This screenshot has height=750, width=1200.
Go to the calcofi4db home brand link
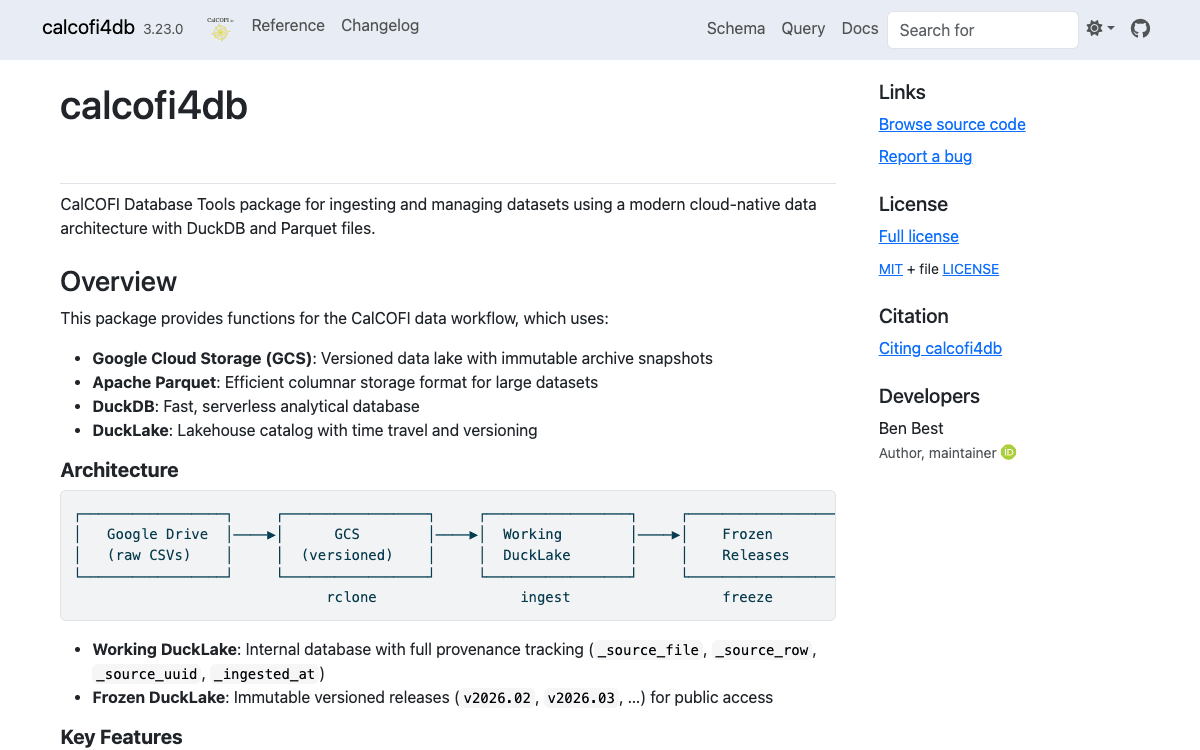point(88,27)
